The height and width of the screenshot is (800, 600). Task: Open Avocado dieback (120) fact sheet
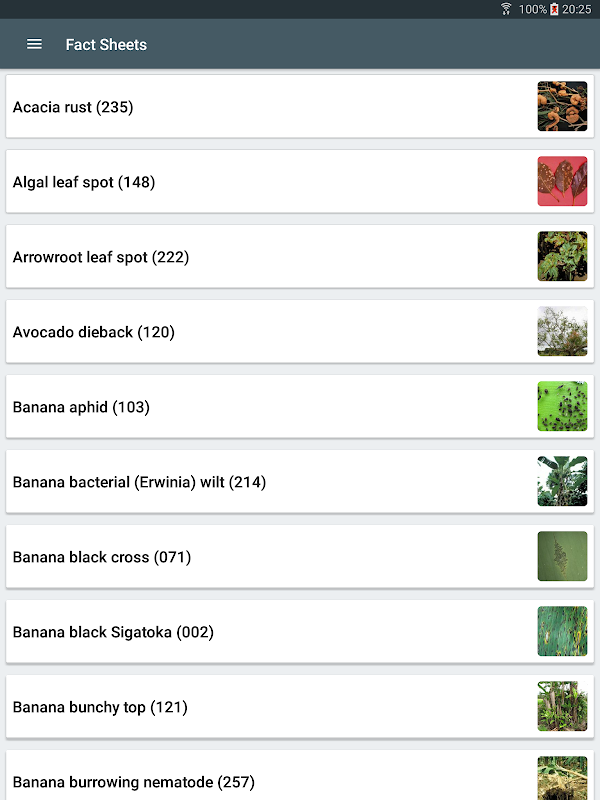(x=300, y=331)
